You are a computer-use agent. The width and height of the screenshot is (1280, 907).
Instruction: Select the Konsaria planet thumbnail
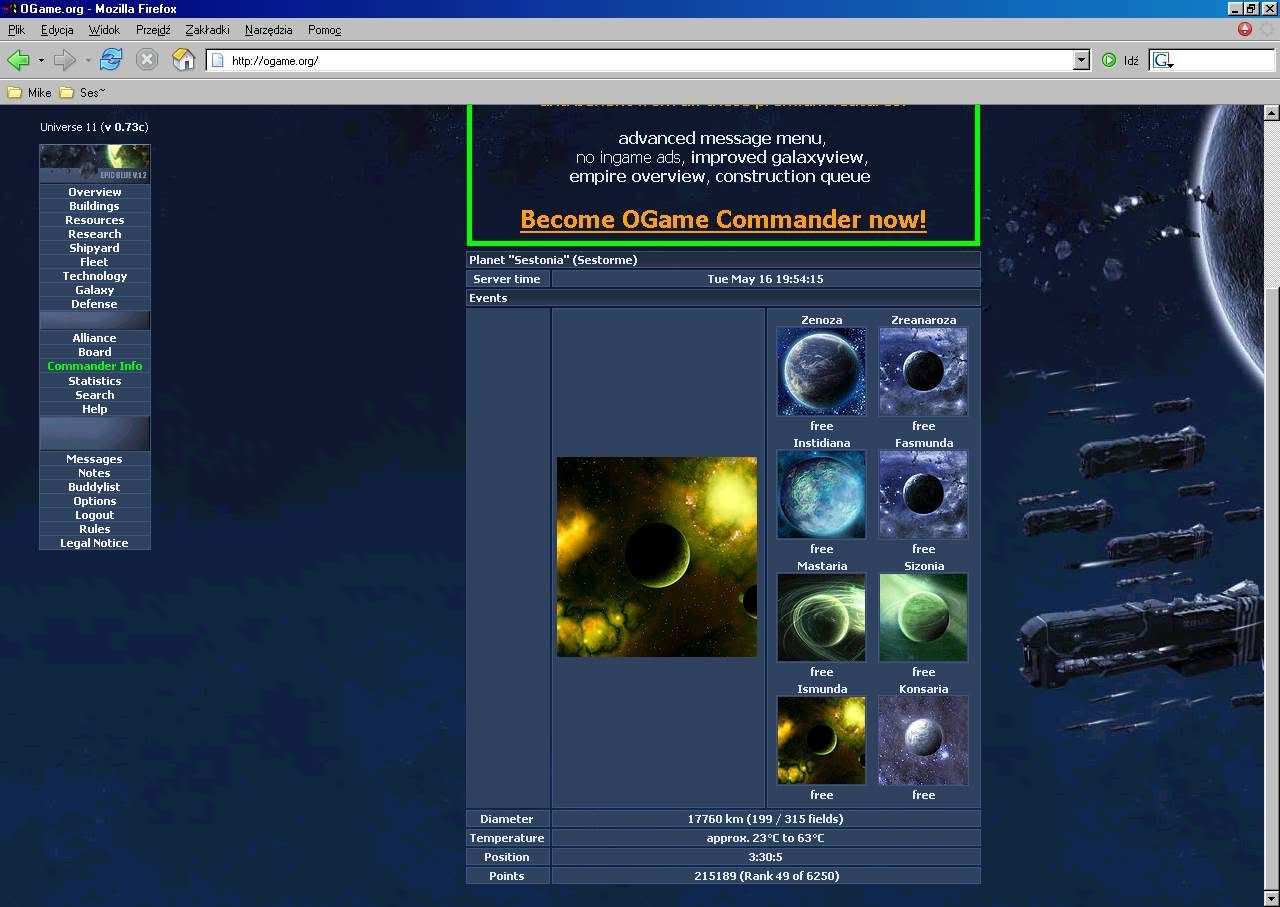pyautogui.click(x=924, y=740)
